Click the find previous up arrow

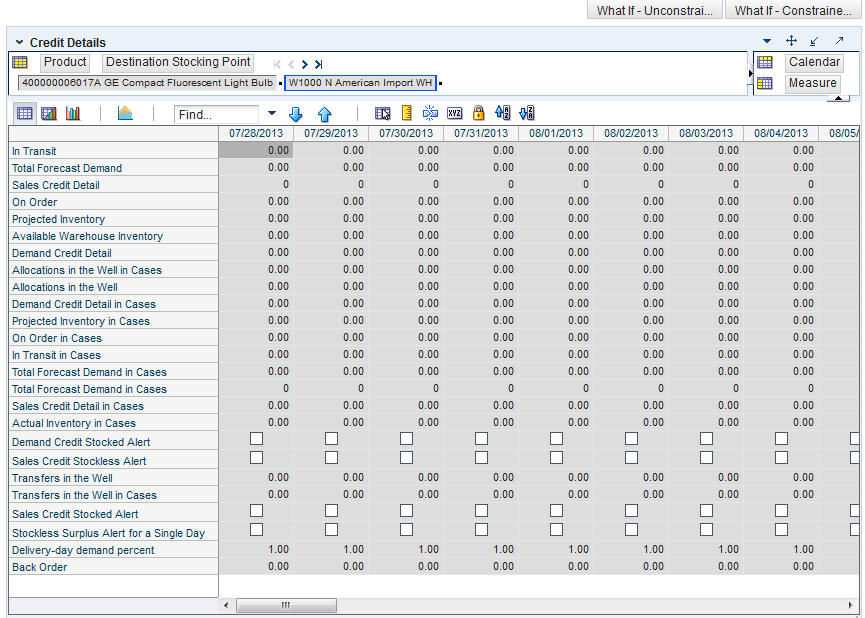tap(324, 114)
